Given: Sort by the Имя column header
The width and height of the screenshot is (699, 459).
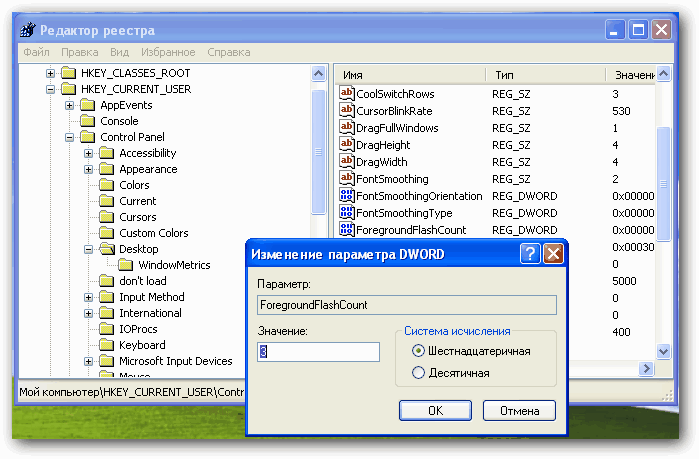Looking at the screenshot, I should pos(410,75).
